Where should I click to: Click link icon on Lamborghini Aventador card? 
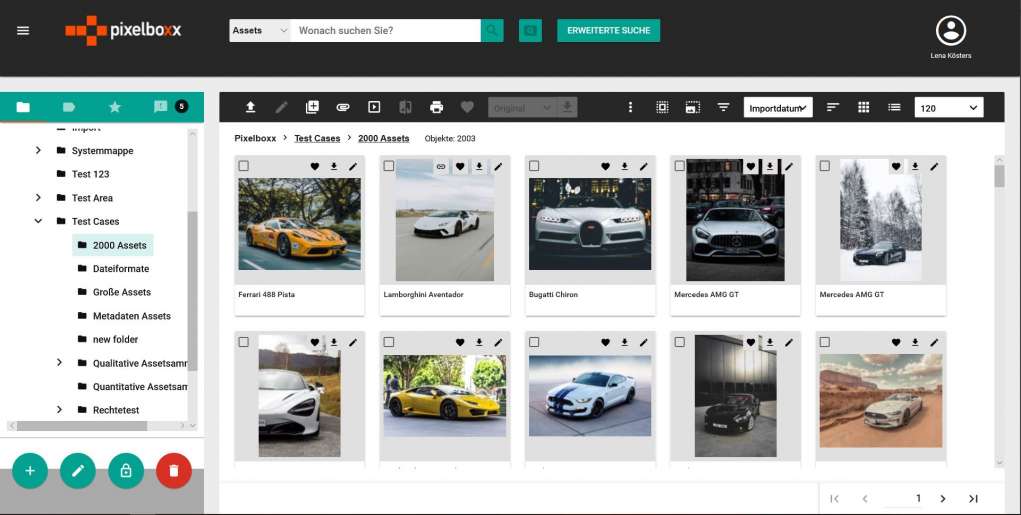coord(441,167)
